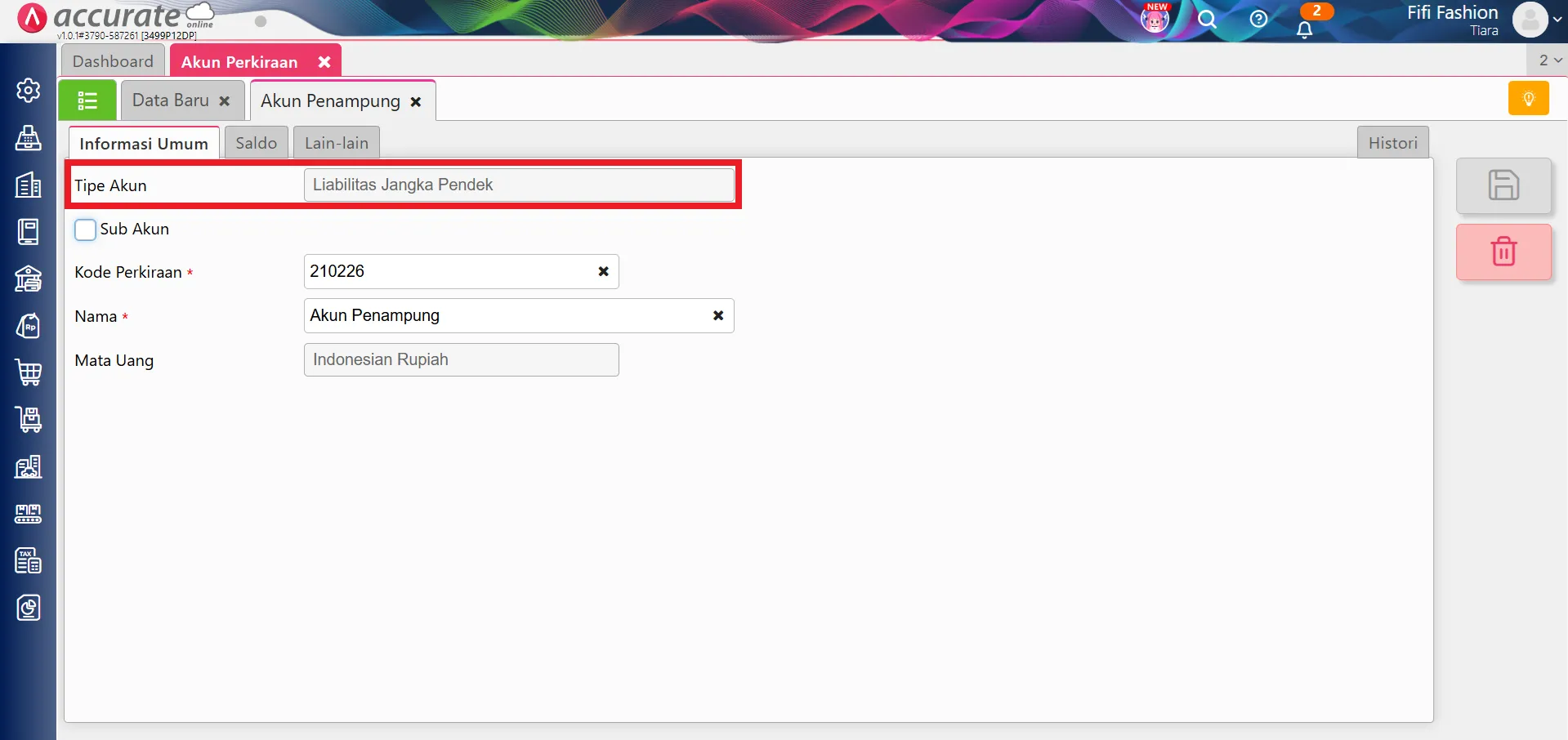Open the inventory hand cart icon
This screenshot has width=1568, height=740.
(29, 420)
